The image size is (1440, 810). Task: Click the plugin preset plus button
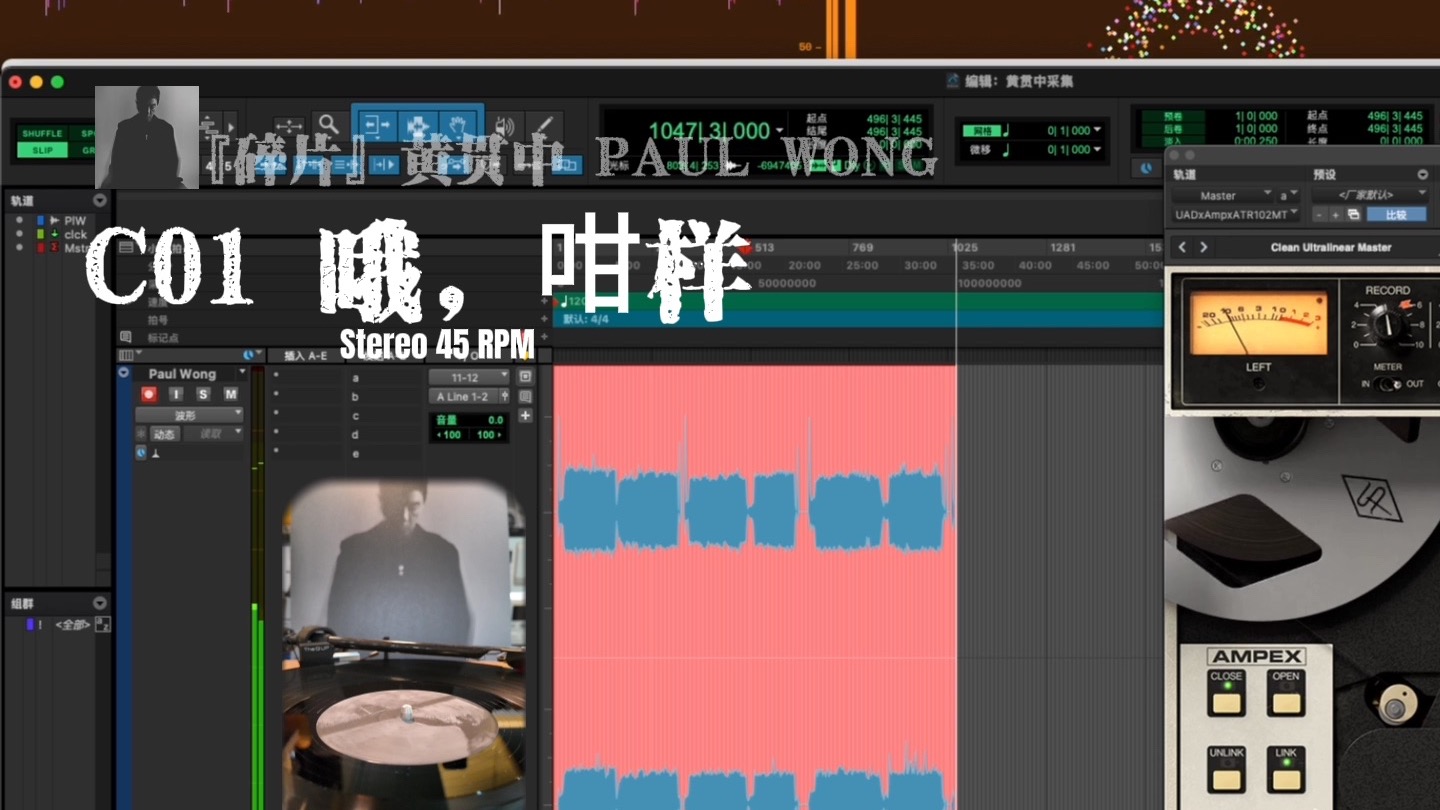(x=1335, y=214)
